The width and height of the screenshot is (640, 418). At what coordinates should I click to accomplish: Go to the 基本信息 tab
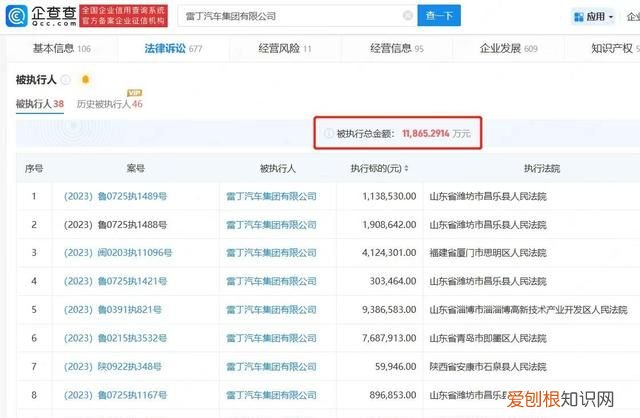(61, 47)
